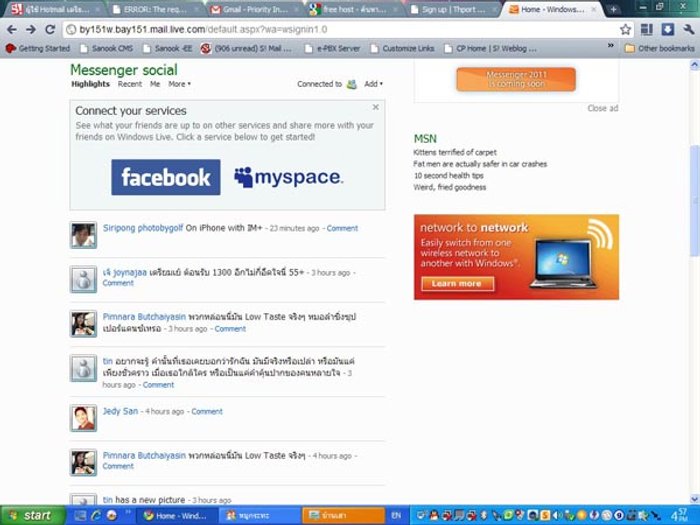This screenshot has height=525, width=700.
Task: Open the S! Mail unread bookmark
Action: pos(246,48)
